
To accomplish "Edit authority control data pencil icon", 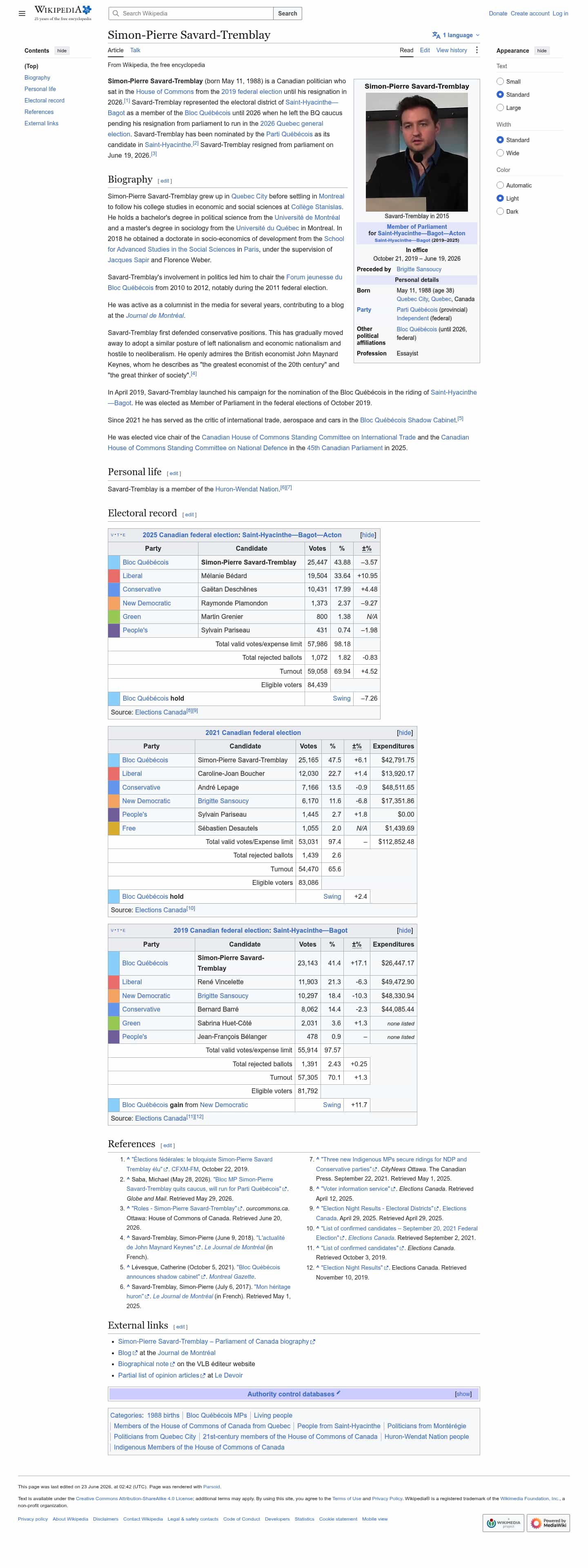I will (338, 1393).
